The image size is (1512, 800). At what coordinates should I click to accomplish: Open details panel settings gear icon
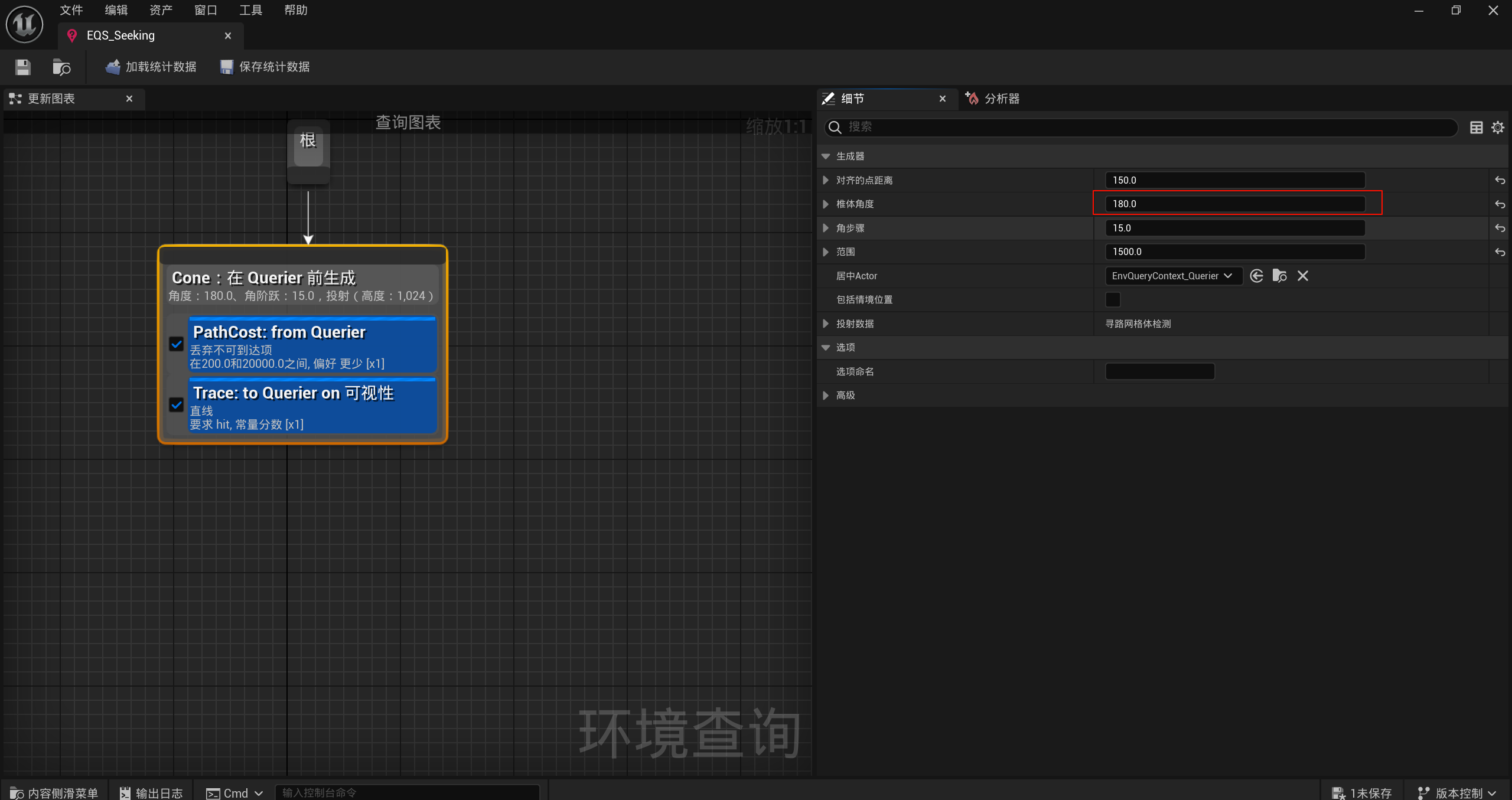tap(1498, 128)
